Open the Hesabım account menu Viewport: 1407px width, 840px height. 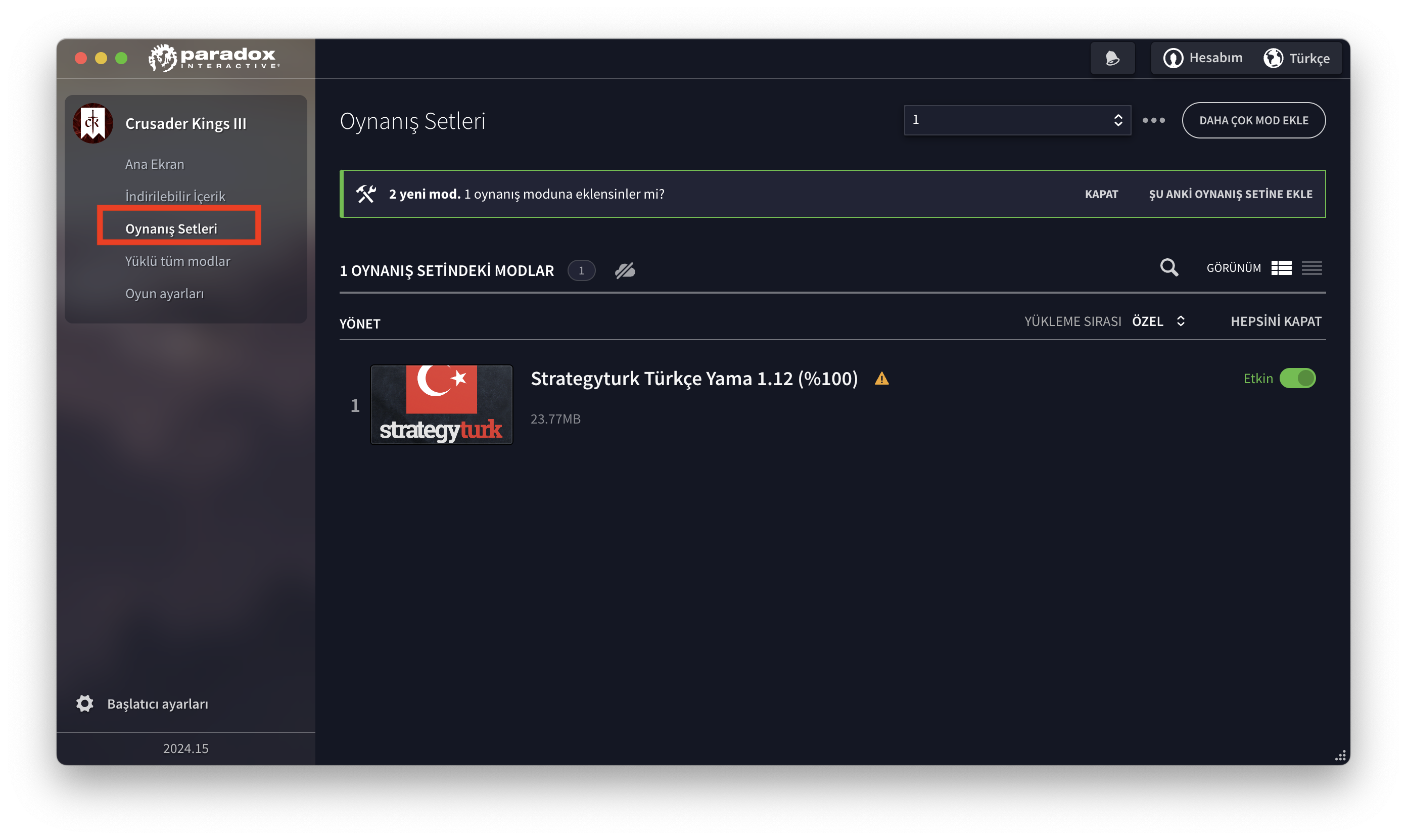coord(1203,58)
